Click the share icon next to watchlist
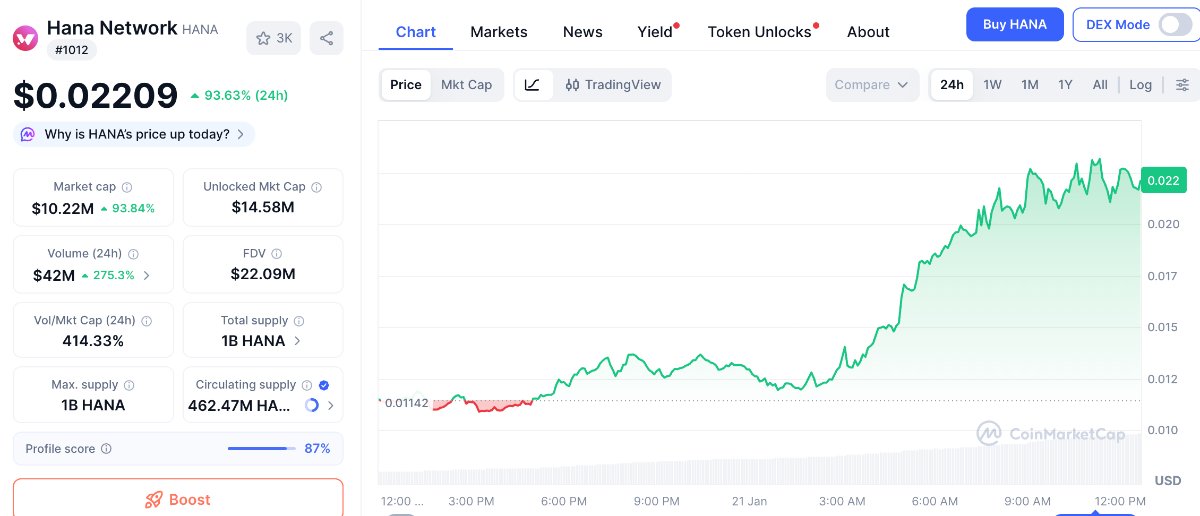Viewport: 1200px width, 516px height. [327, 38]
